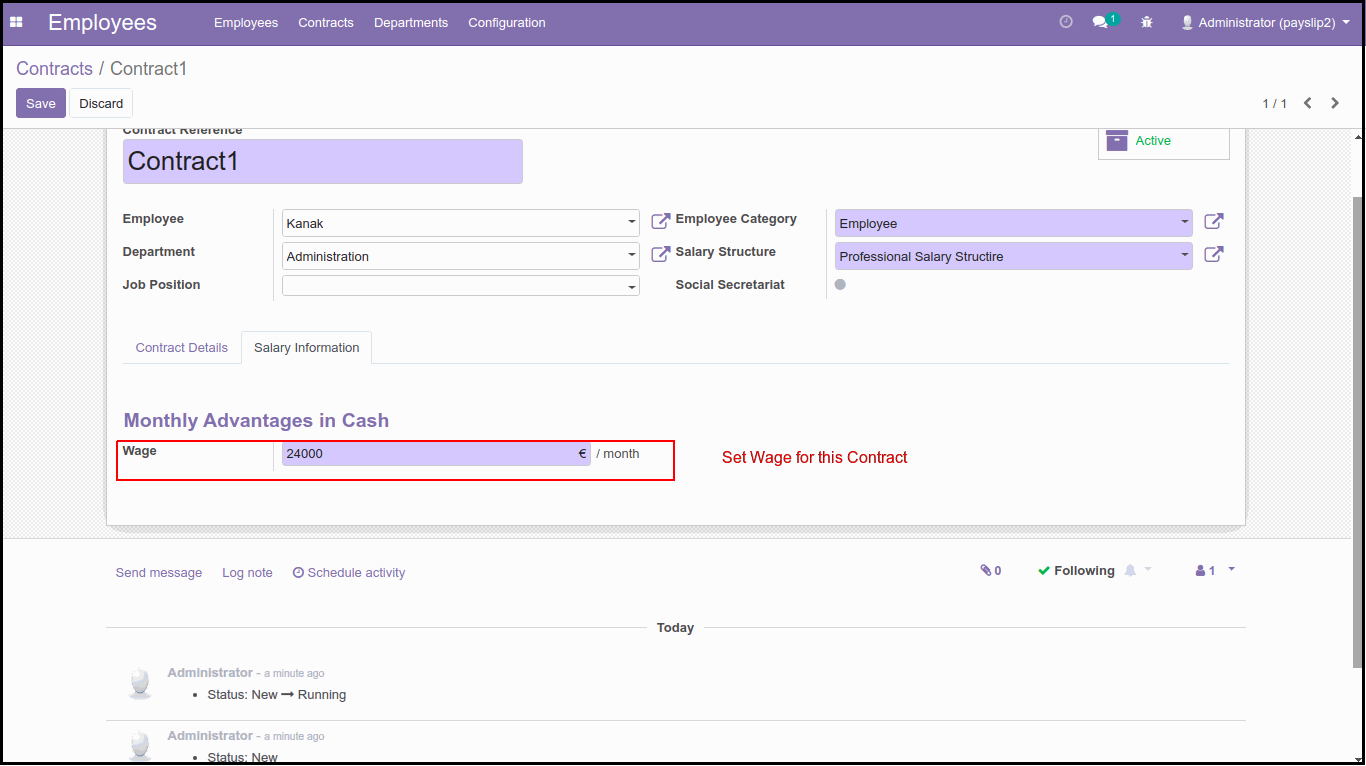Click the Employees app title
Screen dimensions: 1366x766
102,22
